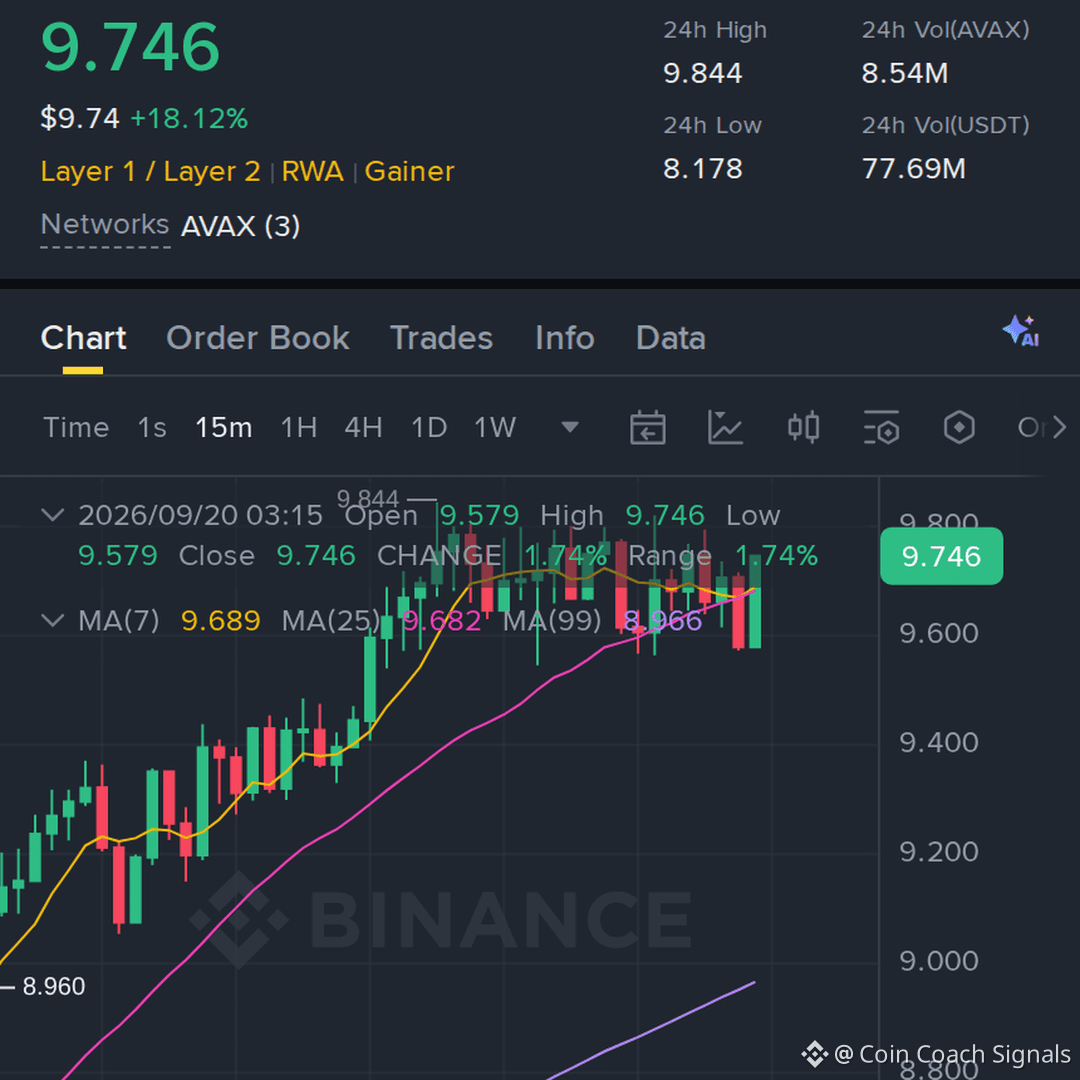The image size is (1080, 1080).
Task: Switch to the Trades tab
Action: pos(442,338)
